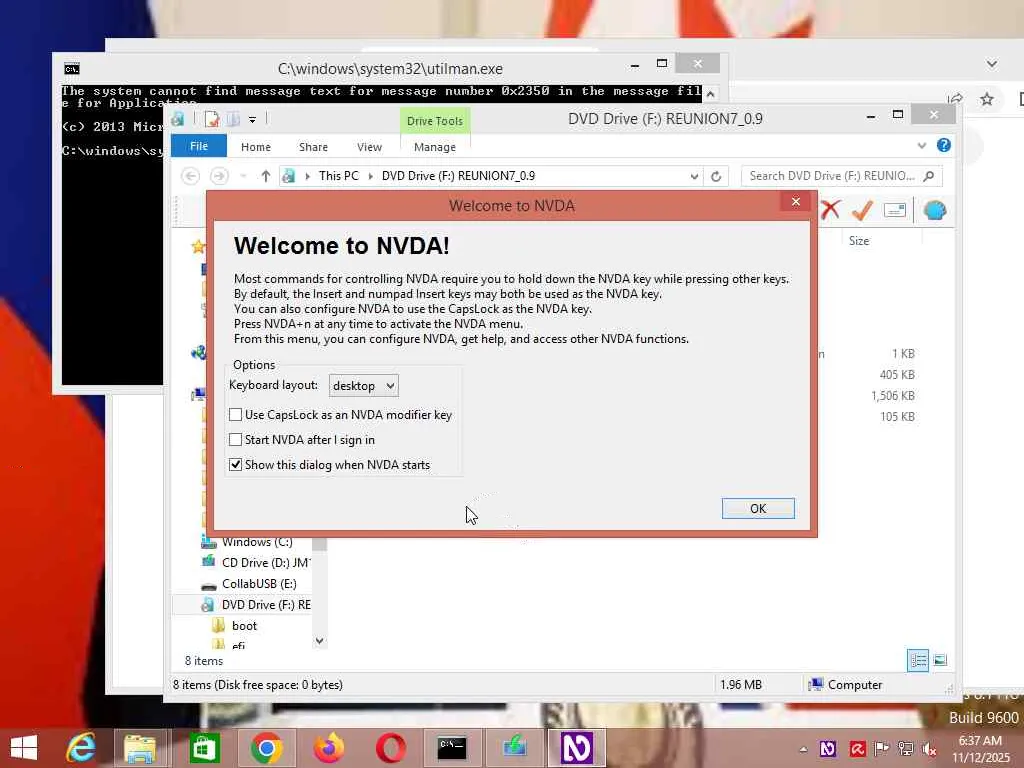Click the New folder quick access icon
The height and width of the screenshot is (768, 1024).
click(x=233, y=119)
